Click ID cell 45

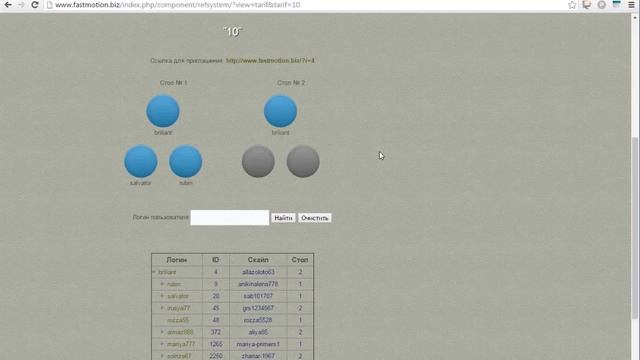216,308
